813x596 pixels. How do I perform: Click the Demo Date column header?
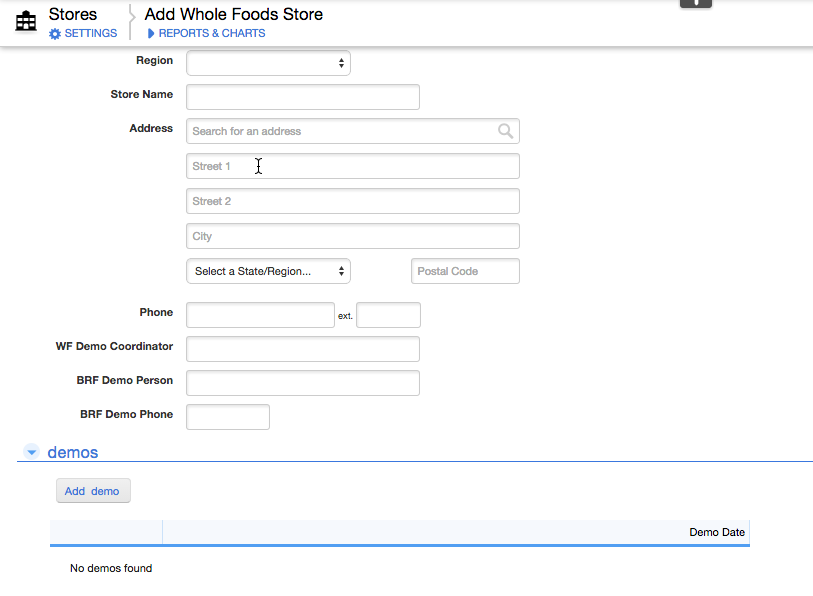tap(717, 532)
